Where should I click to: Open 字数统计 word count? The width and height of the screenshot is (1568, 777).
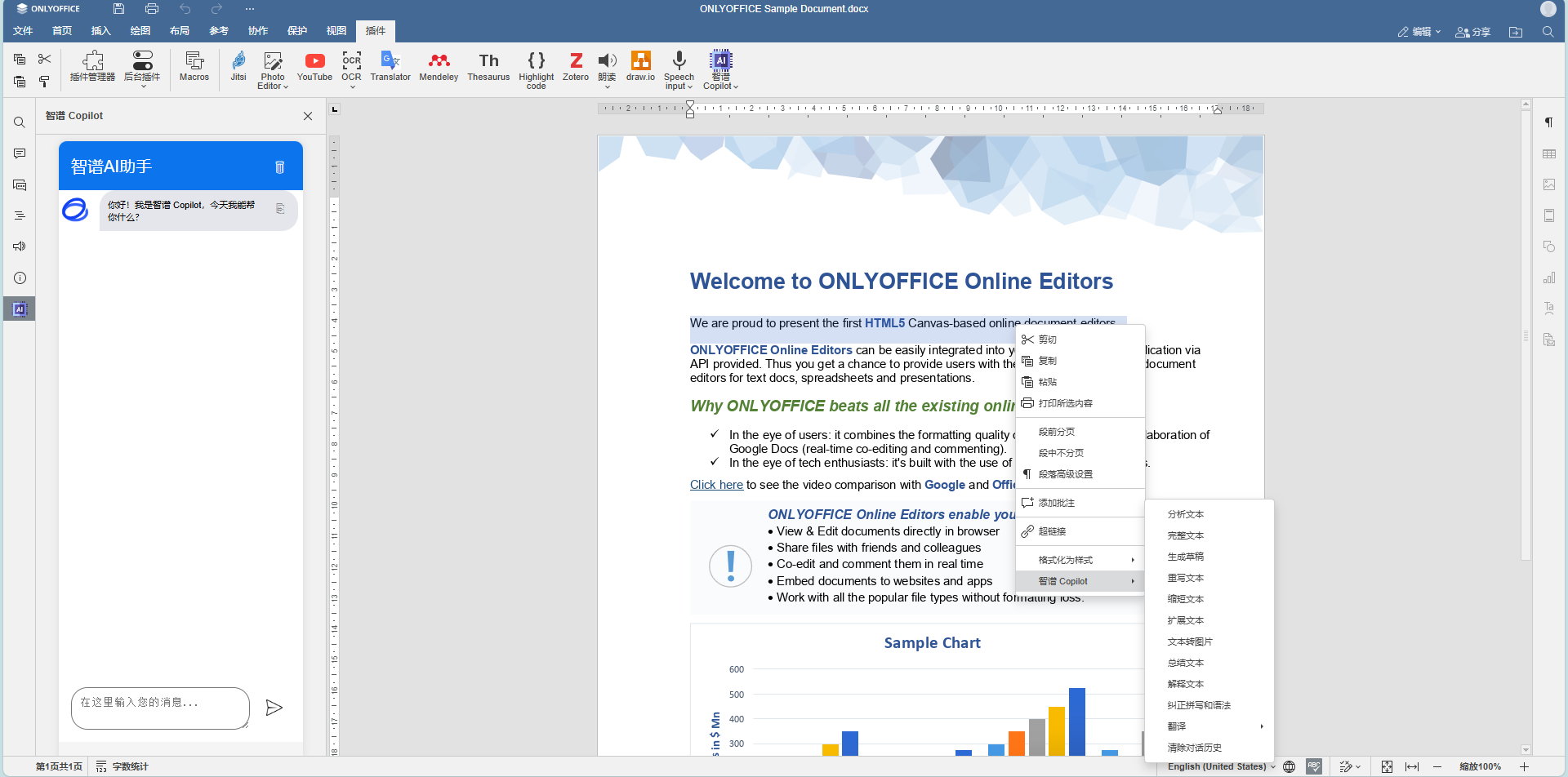click(x=122, y=766)
